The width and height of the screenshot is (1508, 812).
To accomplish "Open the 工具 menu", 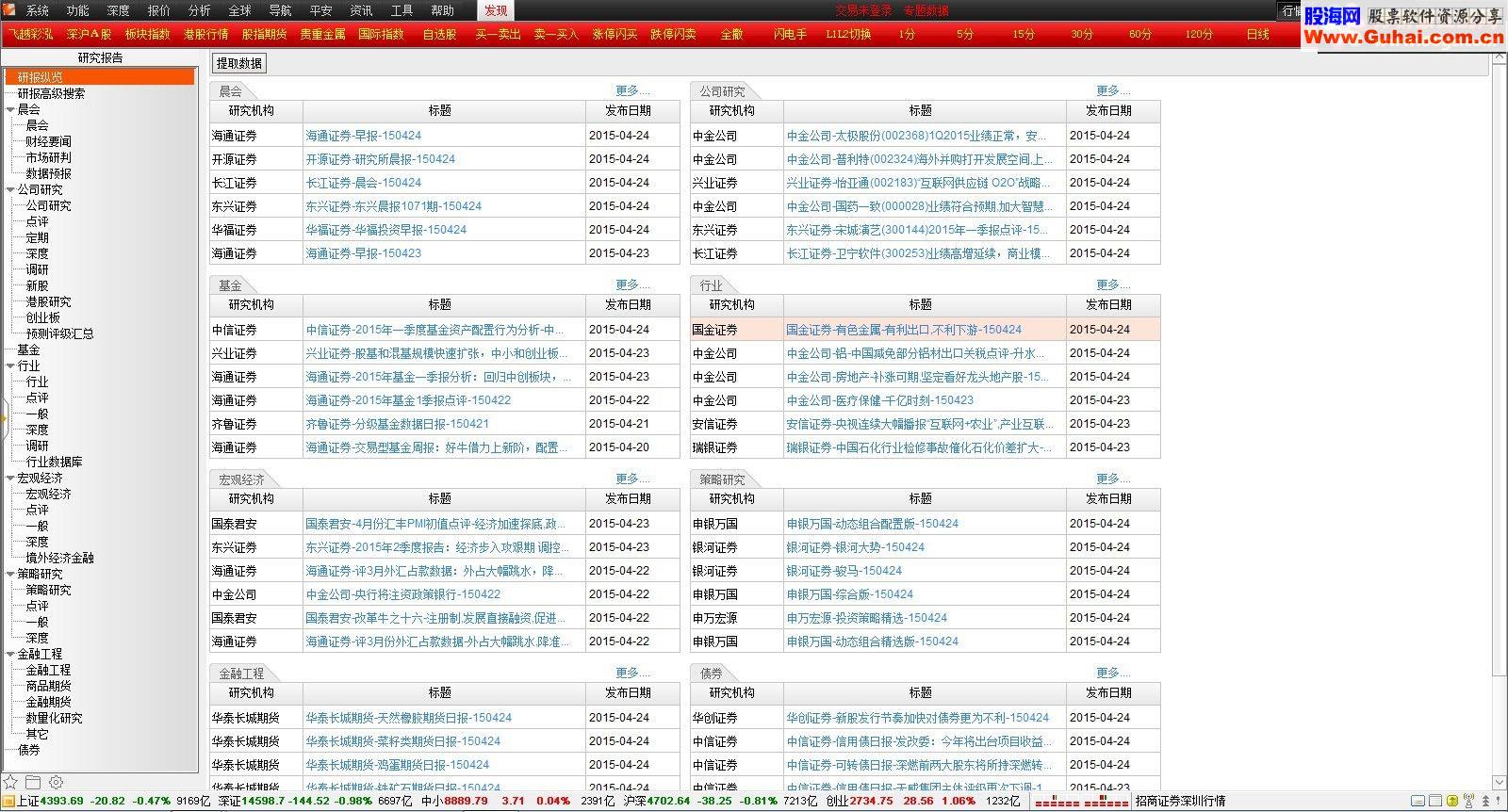I will (402, 10).
